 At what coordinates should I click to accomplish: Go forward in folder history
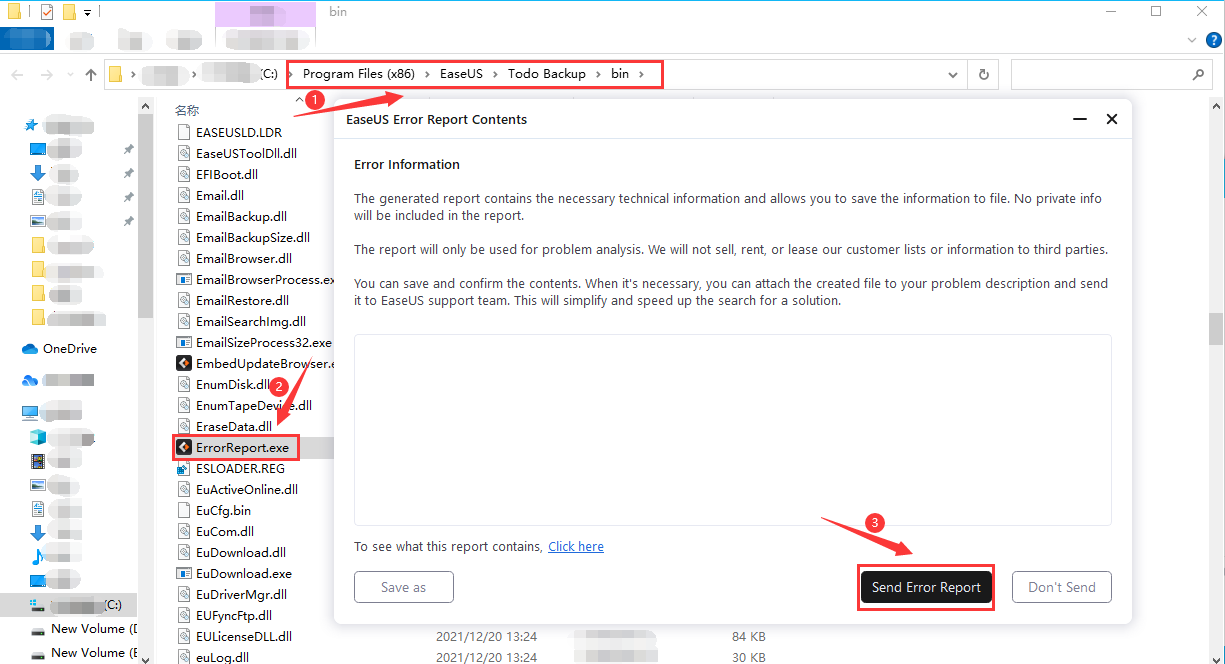pos(47,75)
